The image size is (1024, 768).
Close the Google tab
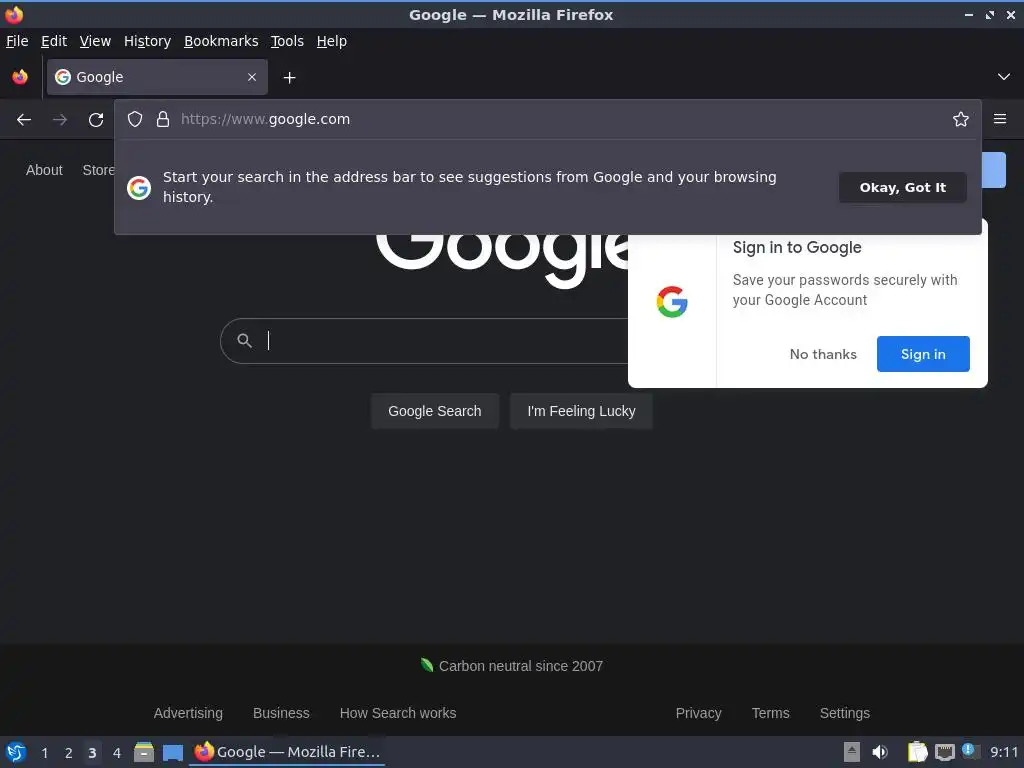coord(252,77)
